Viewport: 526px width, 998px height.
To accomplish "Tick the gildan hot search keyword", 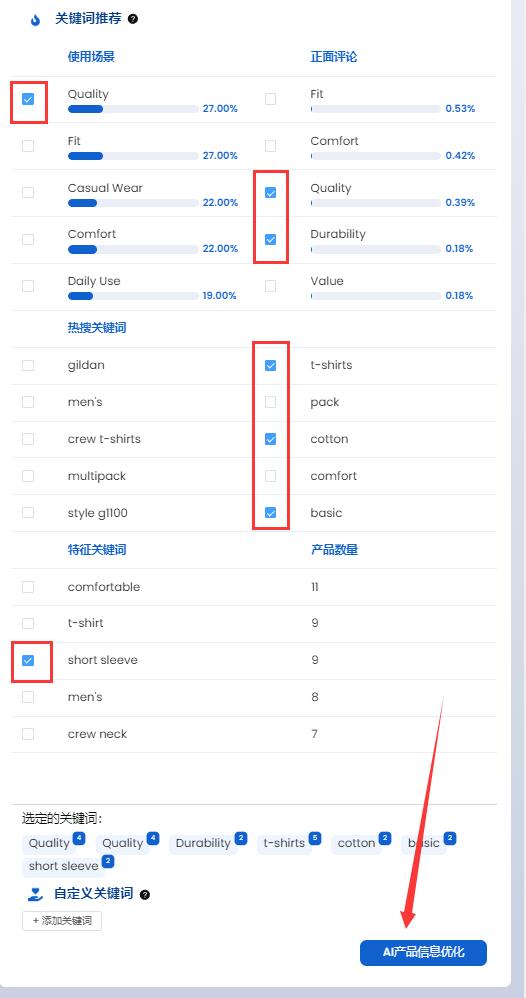I will pos(28,365).
